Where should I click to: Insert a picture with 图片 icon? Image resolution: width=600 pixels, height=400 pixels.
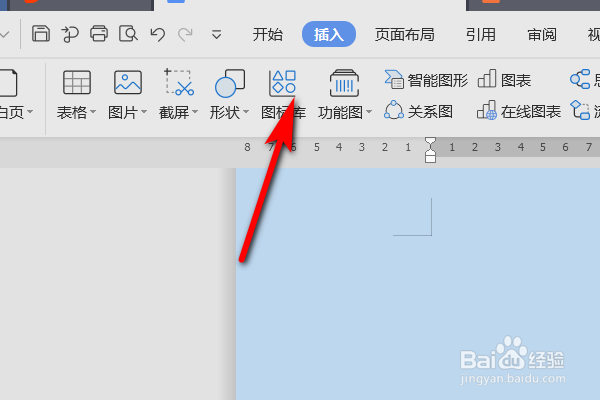128,82
